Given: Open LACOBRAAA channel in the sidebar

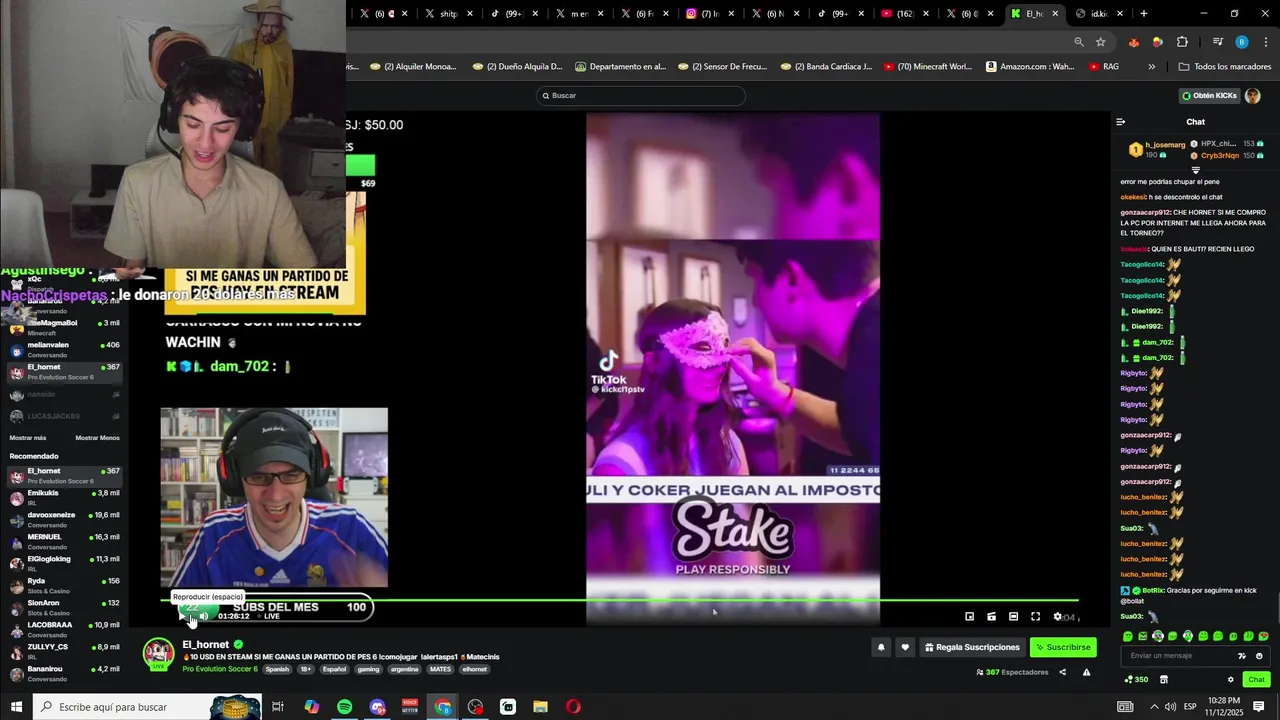Looking at the screenshot, I should coord(64,629).
